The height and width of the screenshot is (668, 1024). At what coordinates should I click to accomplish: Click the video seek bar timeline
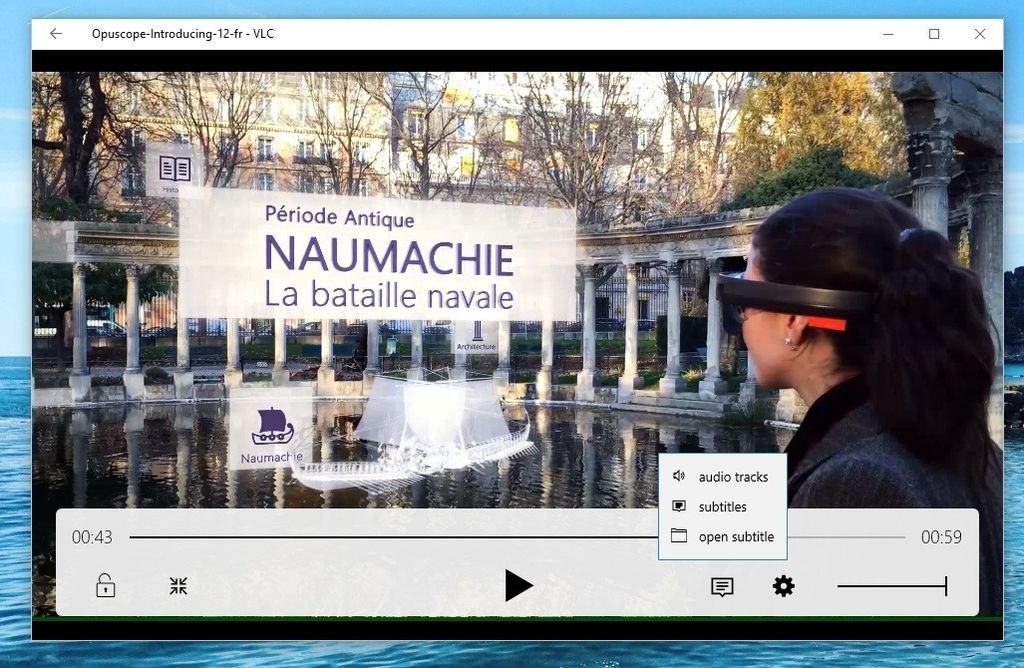(x=400, y=538)
